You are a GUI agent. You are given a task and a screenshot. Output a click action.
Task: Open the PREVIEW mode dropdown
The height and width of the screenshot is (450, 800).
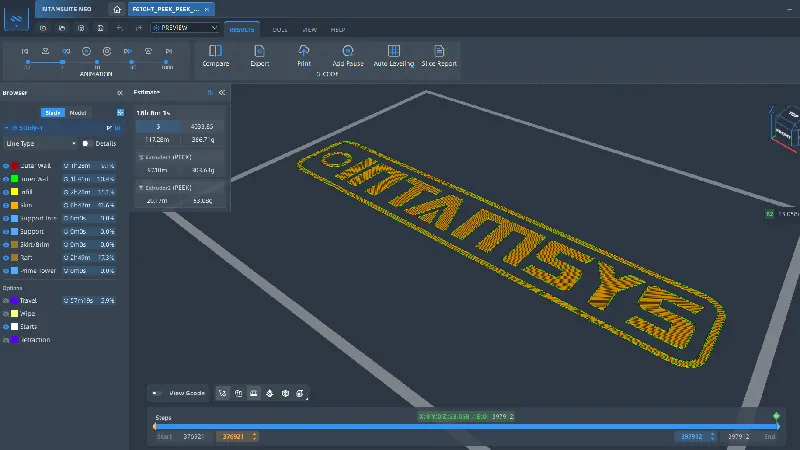(185, 28)
